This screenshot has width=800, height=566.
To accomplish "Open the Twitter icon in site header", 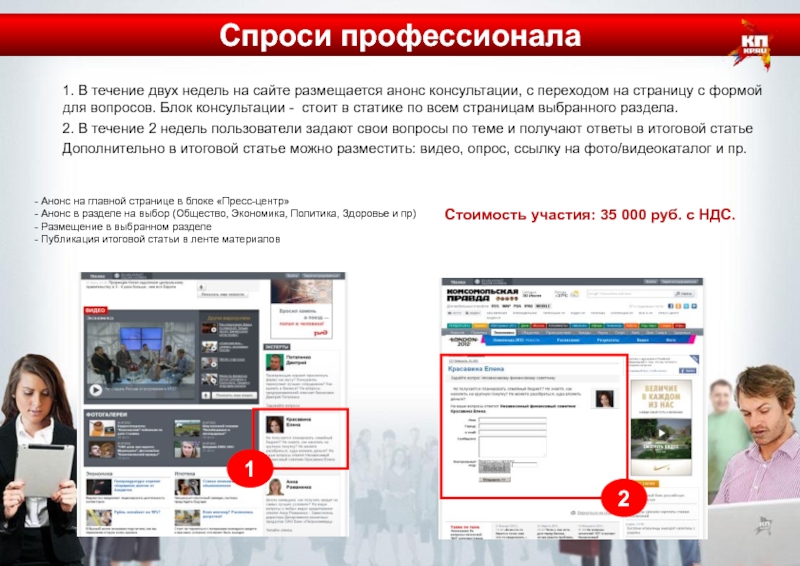I will click(x=686, y=306).
